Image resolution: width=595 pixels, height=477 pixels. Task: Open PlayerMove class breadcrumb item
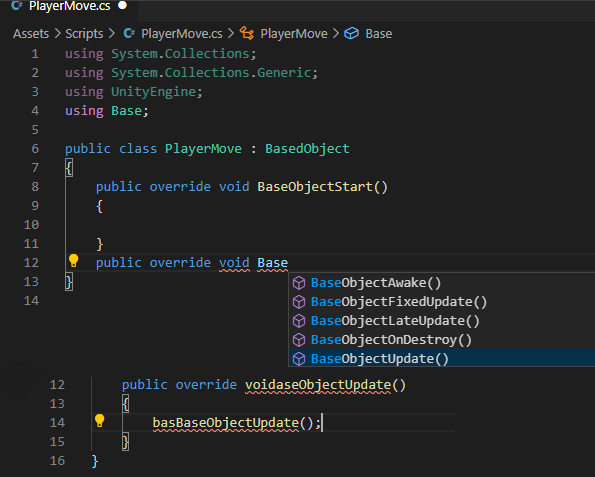click(x=294, y=34)
